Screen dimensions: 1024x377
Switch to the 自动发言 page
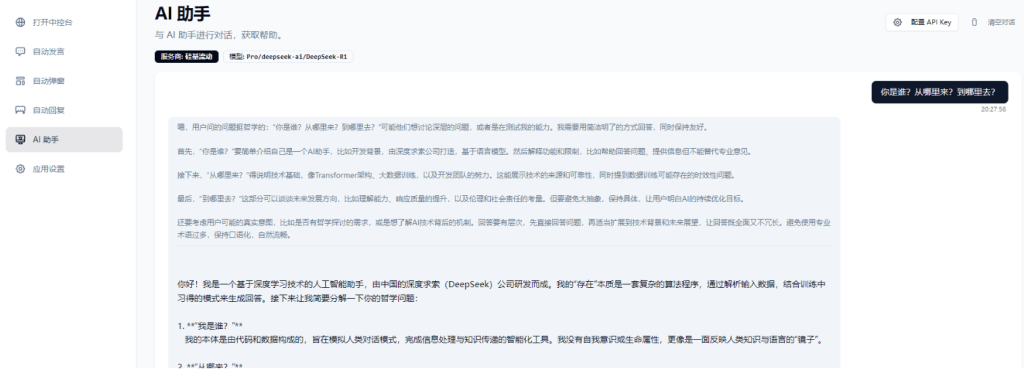[64, 52]
